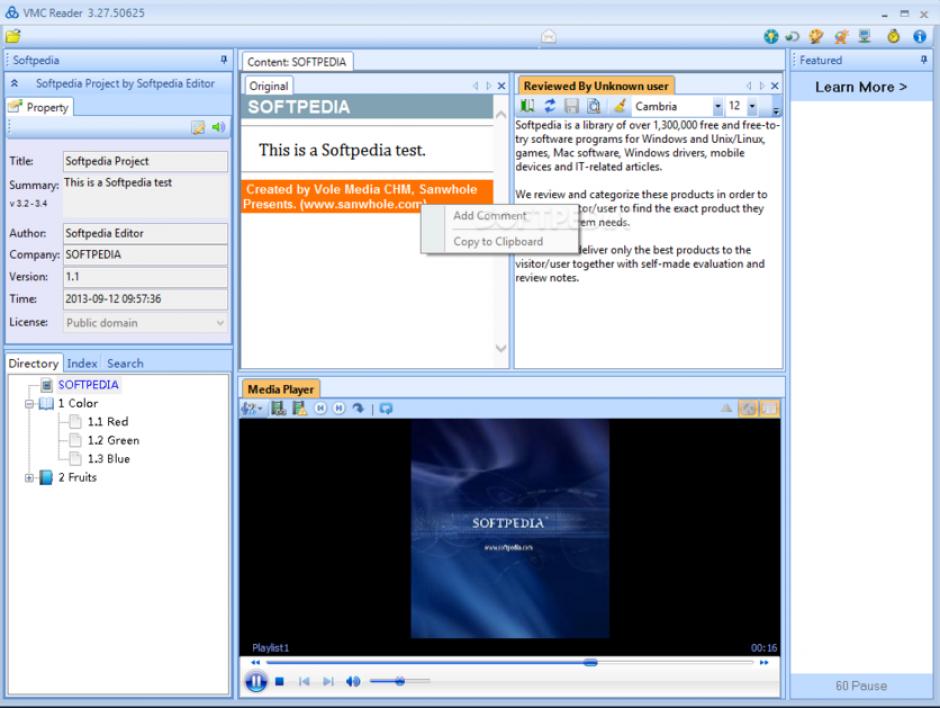This screenshot has width=940, height=708.
Task: Click the yellow stopwatch icon in top toolbar
Action: pyautogui.click(x=893, y=37)
